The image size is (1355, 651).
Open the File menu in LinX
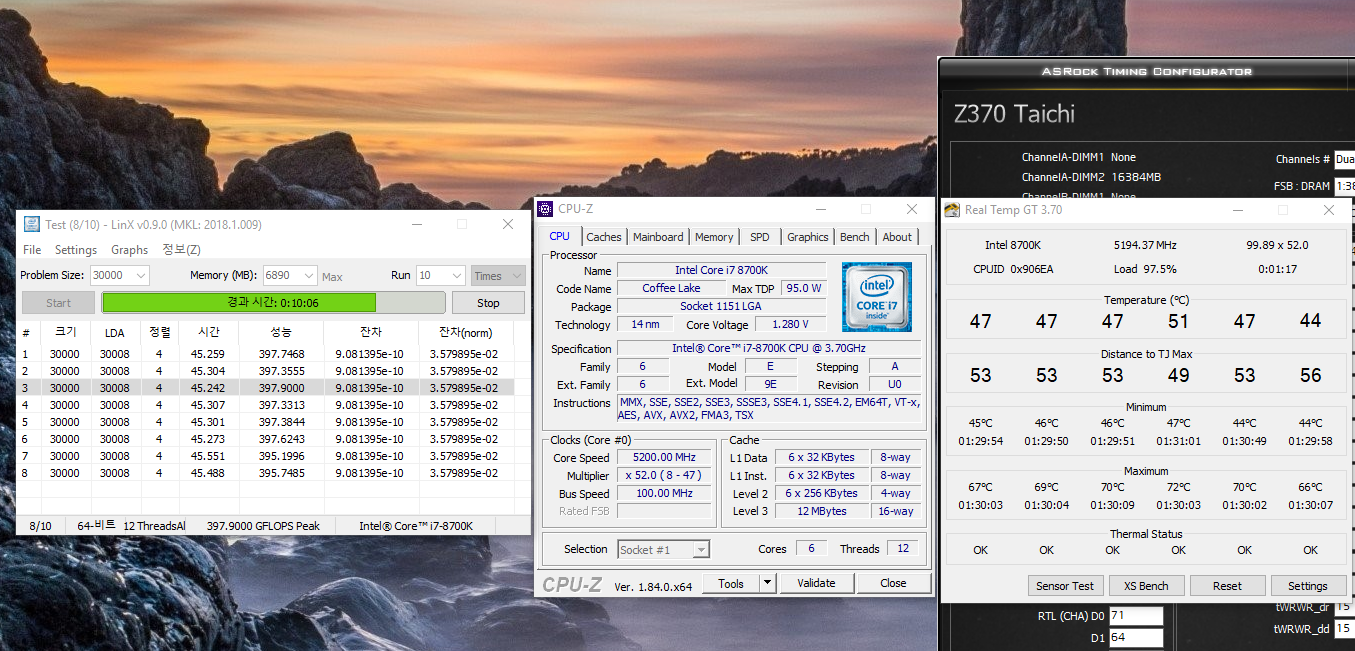[32, 250]
